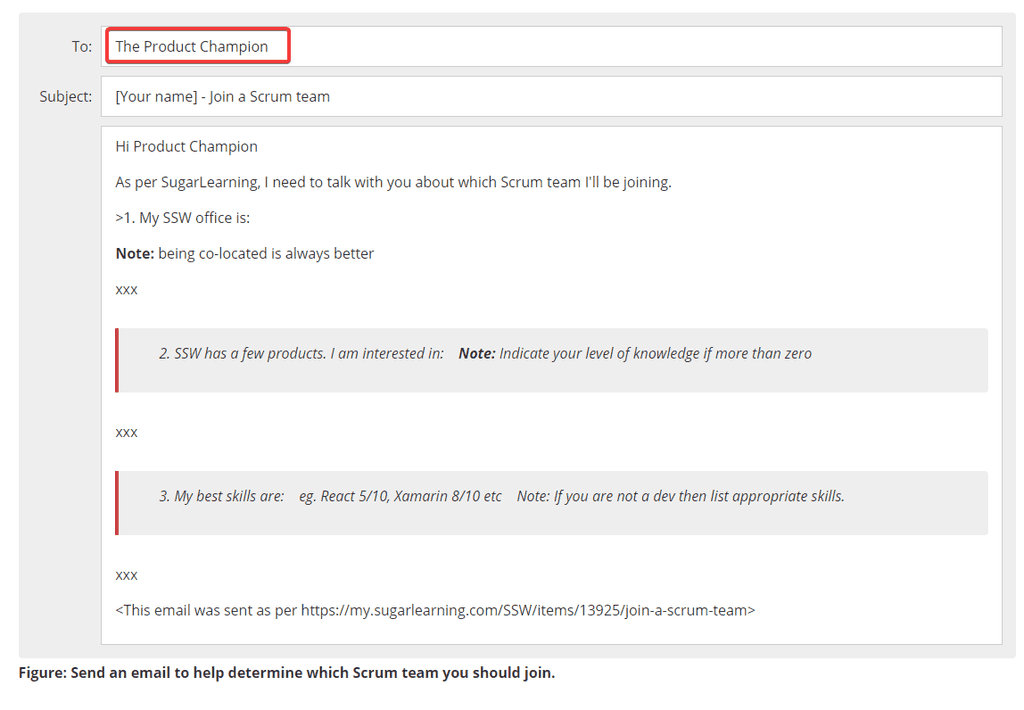
Task: Select the My best skills quoted block
Action: (x=556, y=502)
